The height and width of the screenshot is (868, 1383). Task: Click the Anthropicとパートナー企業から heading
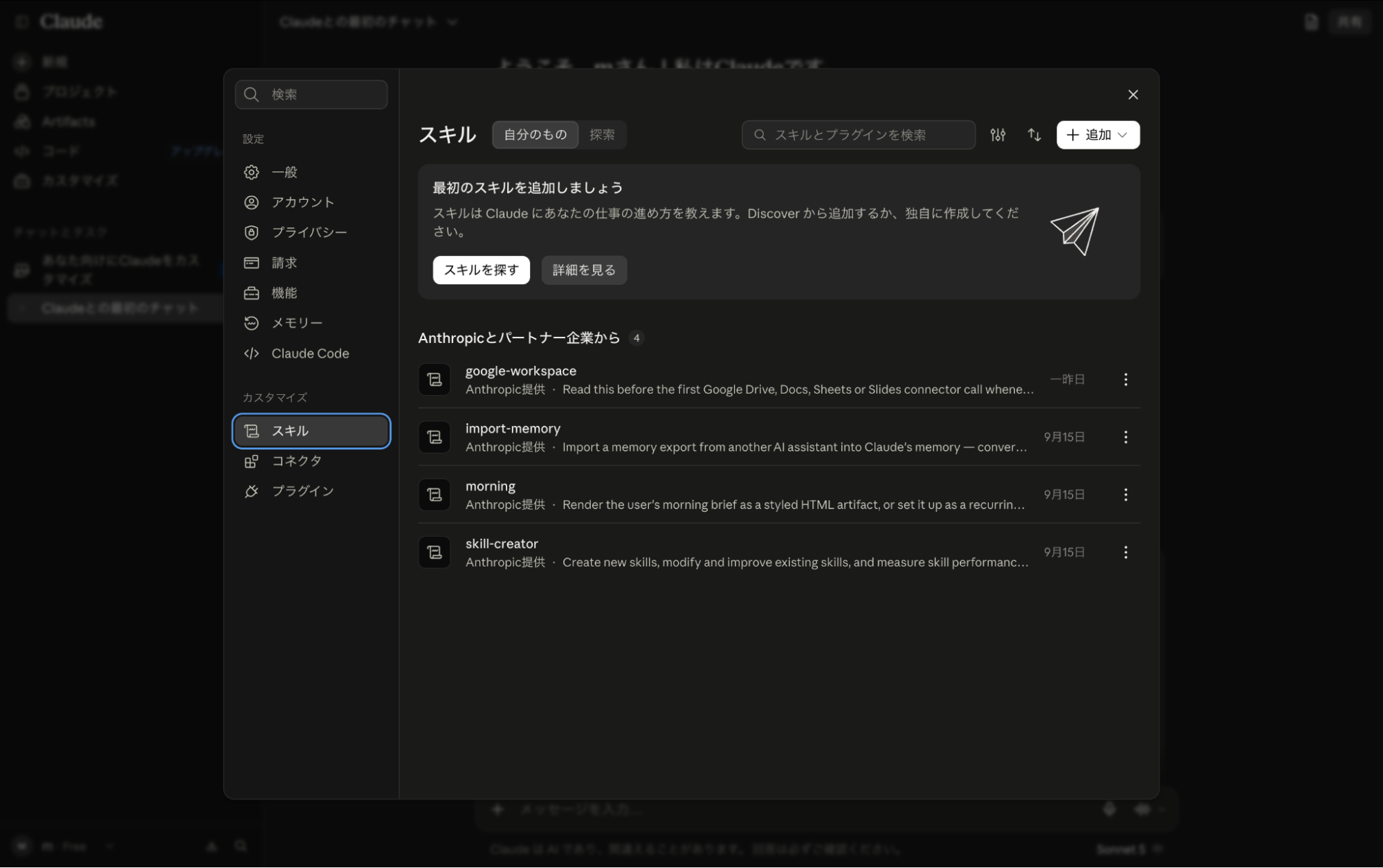[x=519, y=338]
